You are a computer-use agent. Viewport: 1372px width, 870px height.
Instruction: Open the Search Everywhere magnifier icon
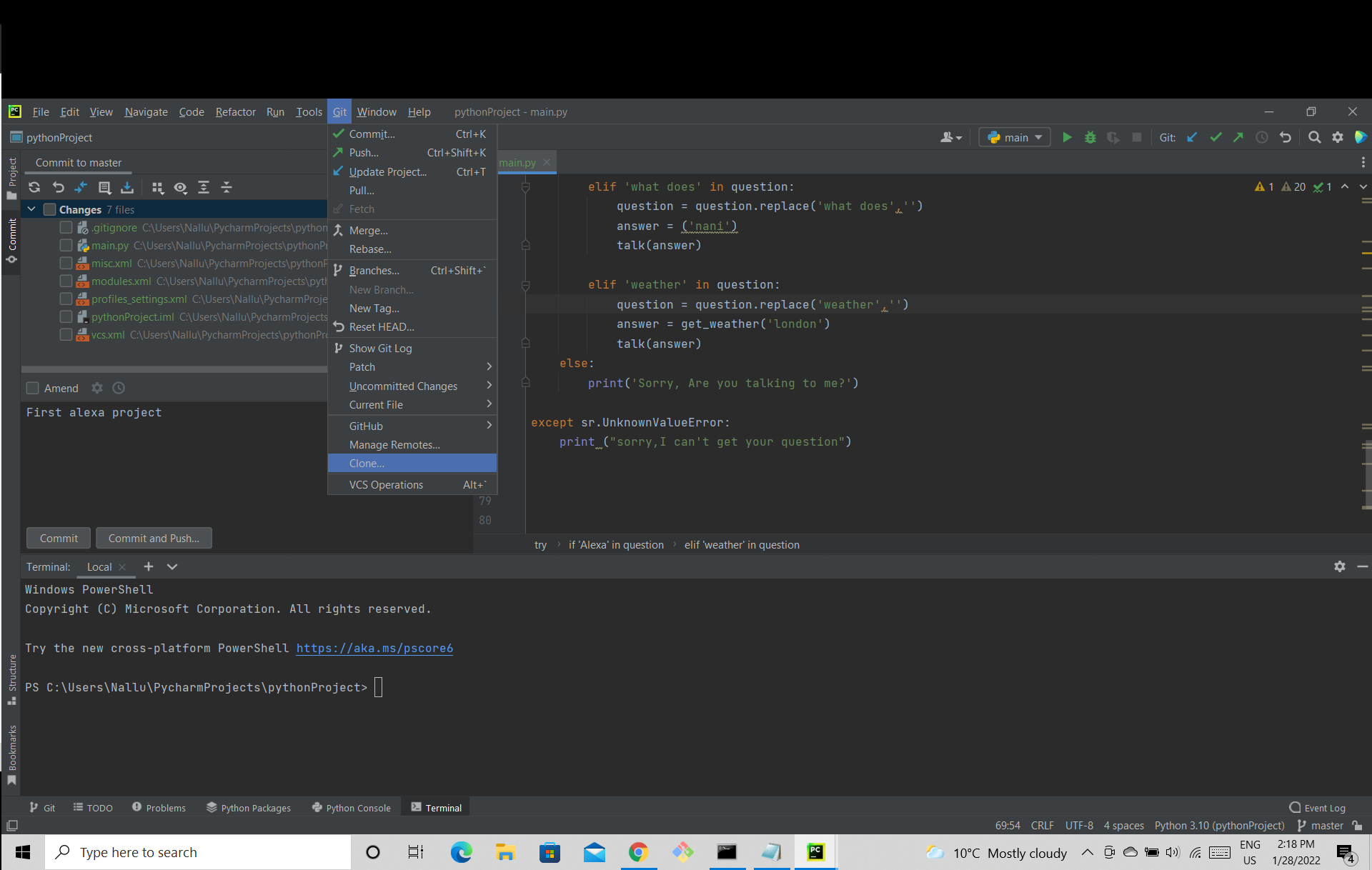1314,137
